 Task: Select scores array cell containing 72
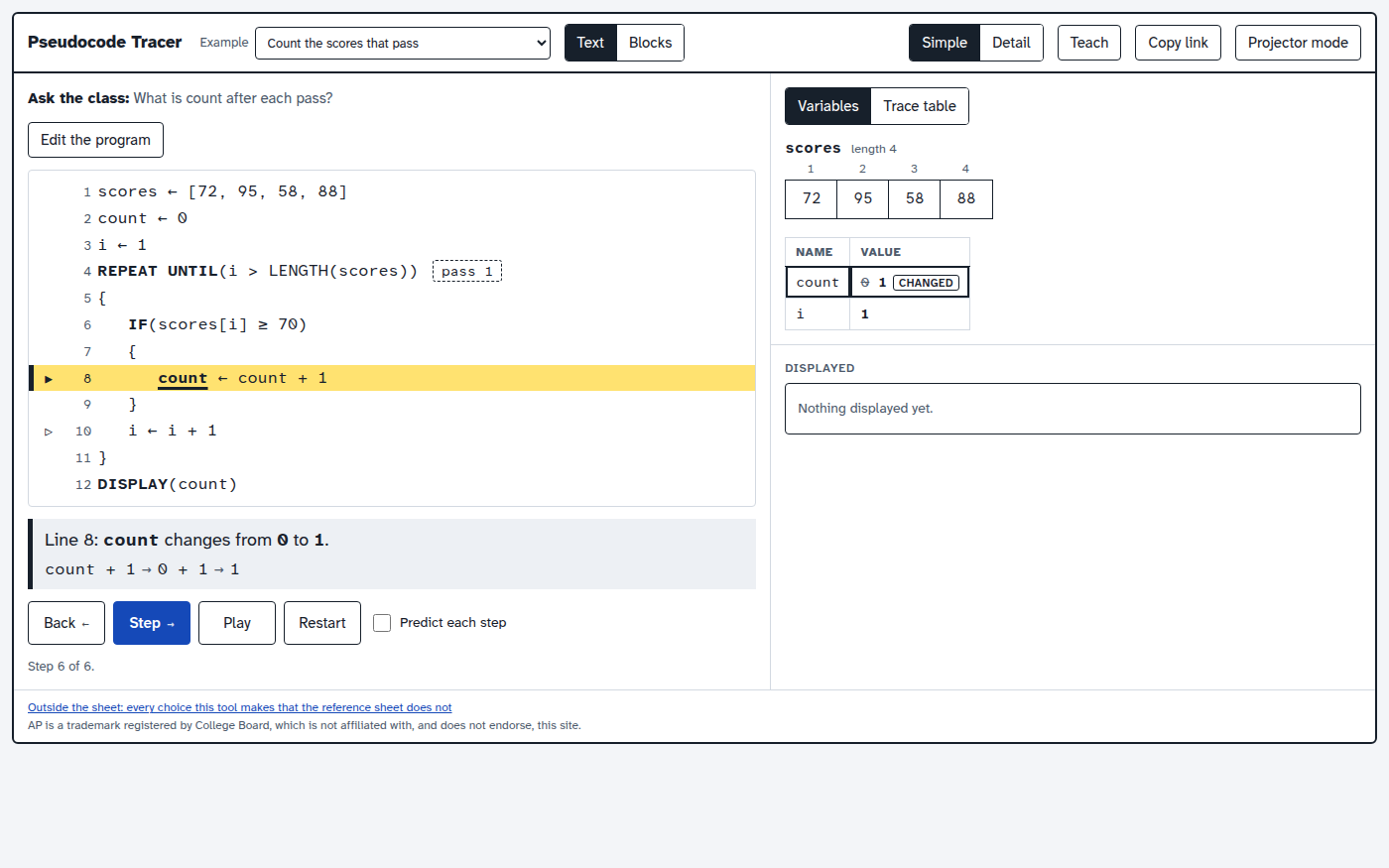812,198
